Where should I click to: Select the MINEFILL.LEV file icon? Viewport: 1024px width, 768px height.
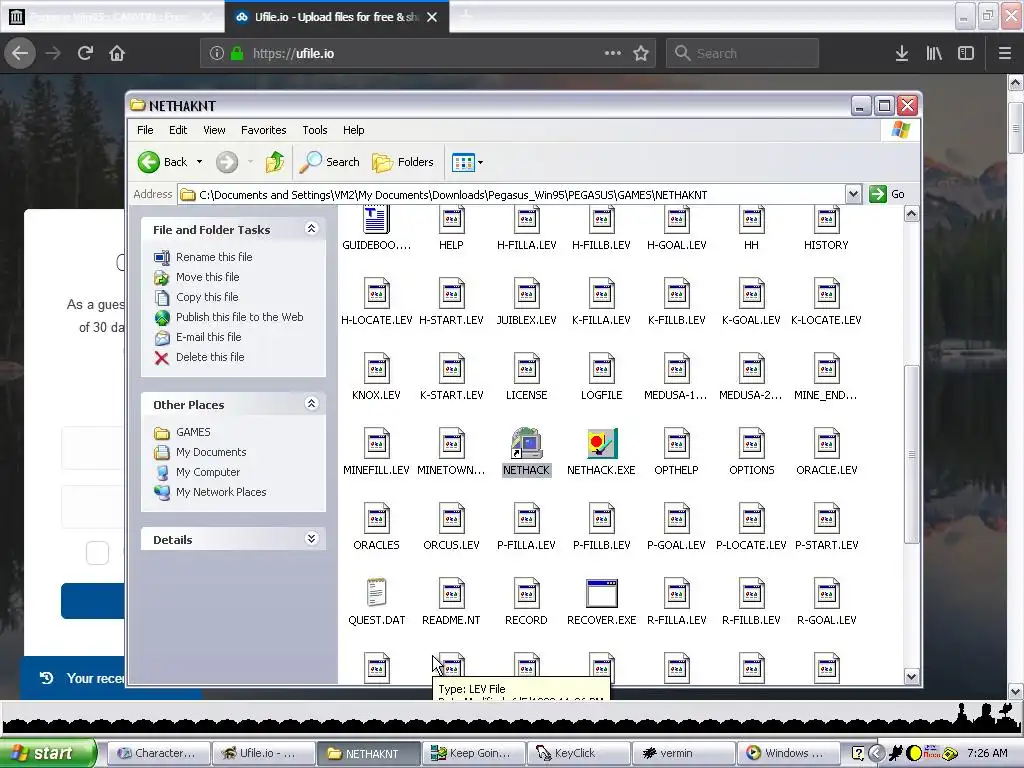[x=376, y=444]
